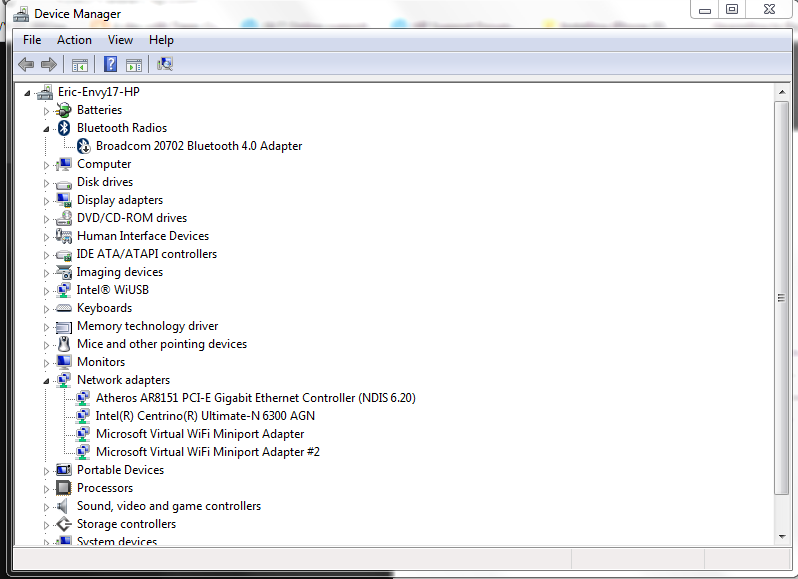Screen dimensions: 798x579
Task: Maximize the Device Manager window
Action: (732, 9)
